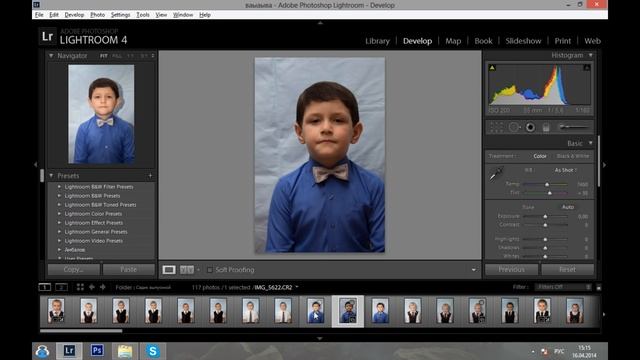Choose Black & White treatment
The image size is (640, 360).
[x=573, y=156]
